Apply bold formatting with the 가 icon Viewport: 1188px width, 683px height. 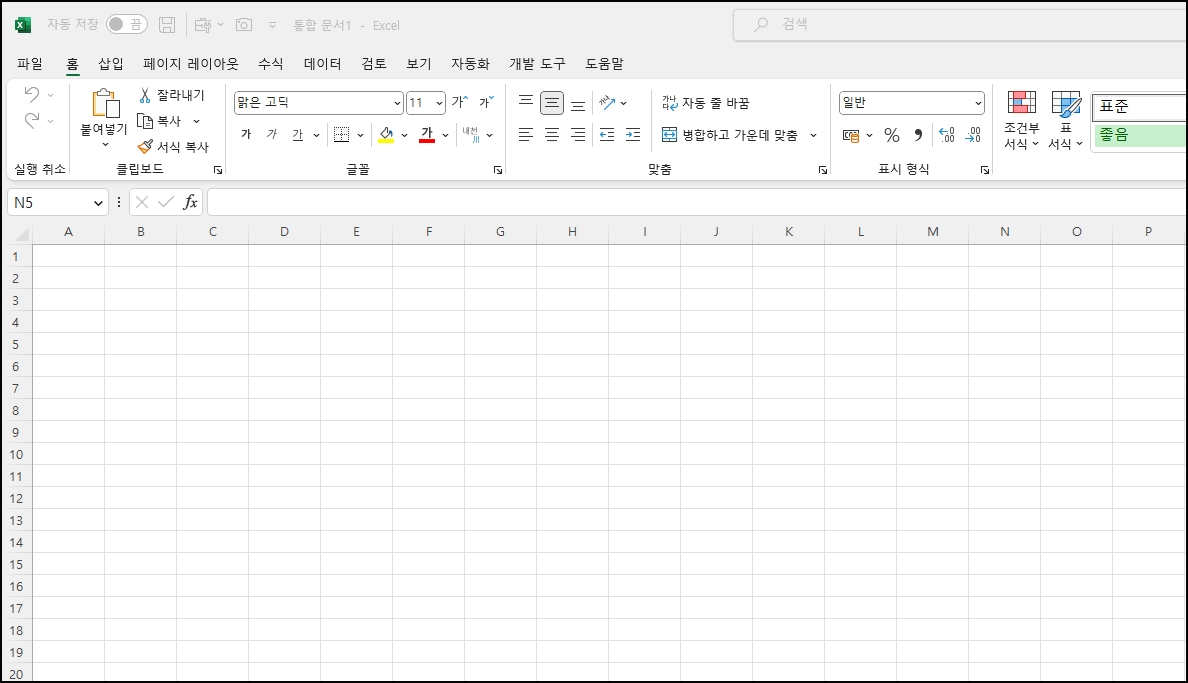click(245, 134)
